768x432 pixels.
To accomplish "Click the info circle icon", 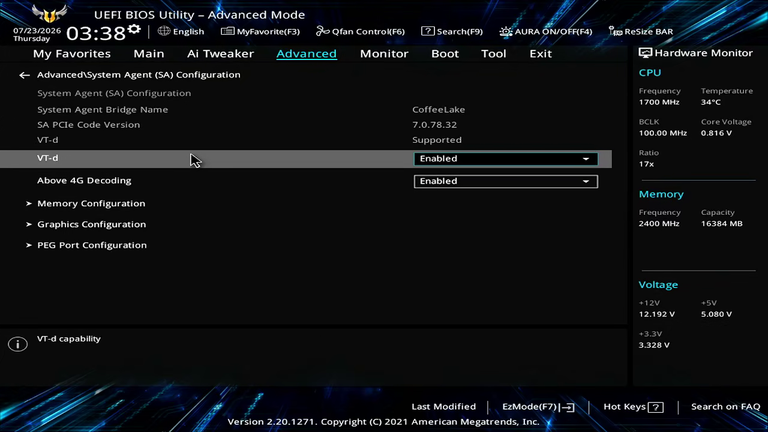I will tap(18, 344).
